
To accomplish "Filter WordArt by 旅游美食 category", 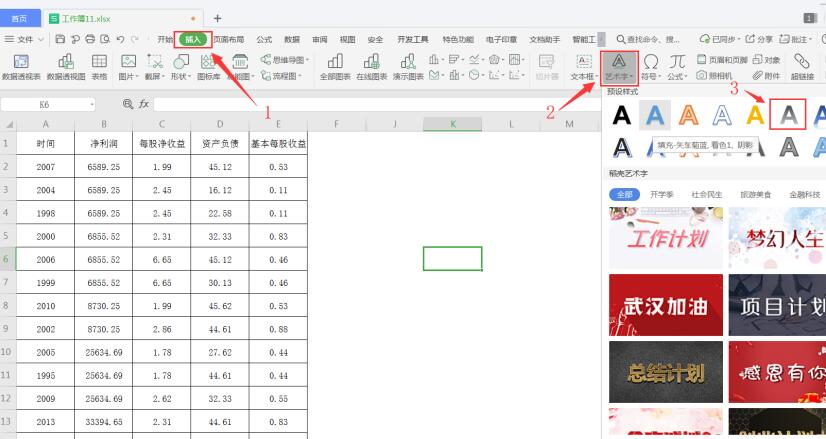I will 755,194.
